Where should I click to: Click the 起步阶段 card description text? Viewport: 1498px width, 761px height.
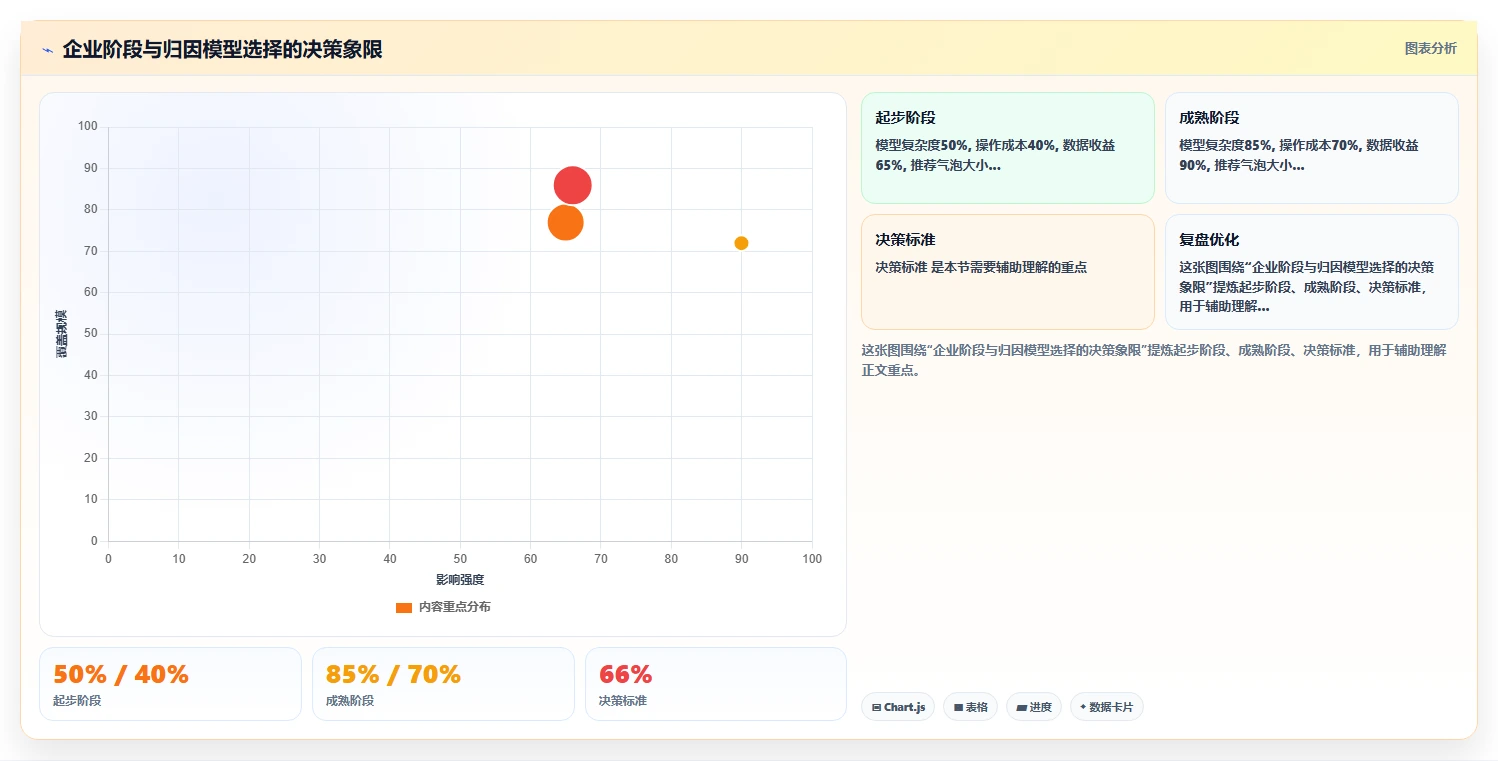click(x=995, y=155)
